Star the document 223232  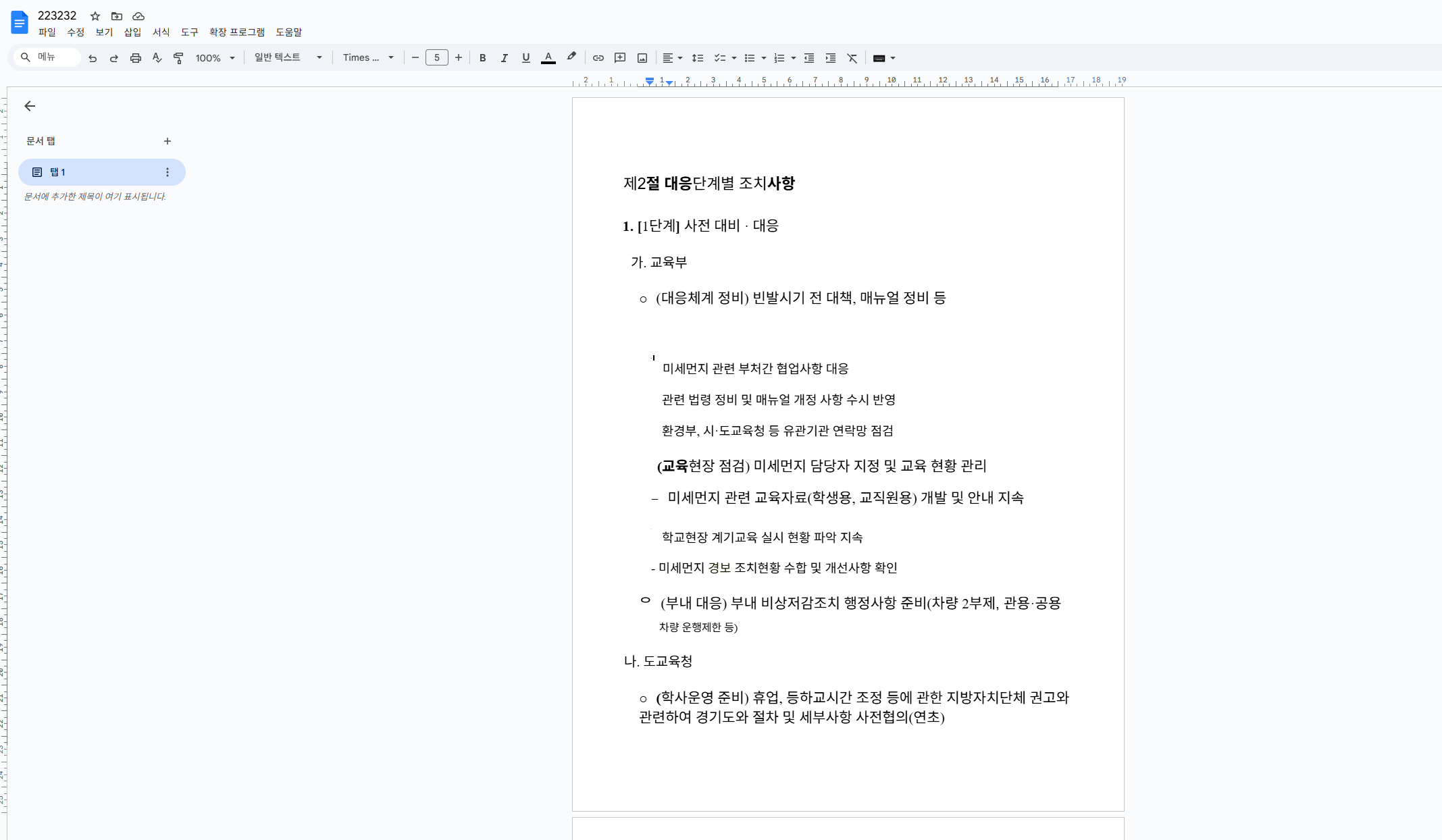(x=95, y=16)
